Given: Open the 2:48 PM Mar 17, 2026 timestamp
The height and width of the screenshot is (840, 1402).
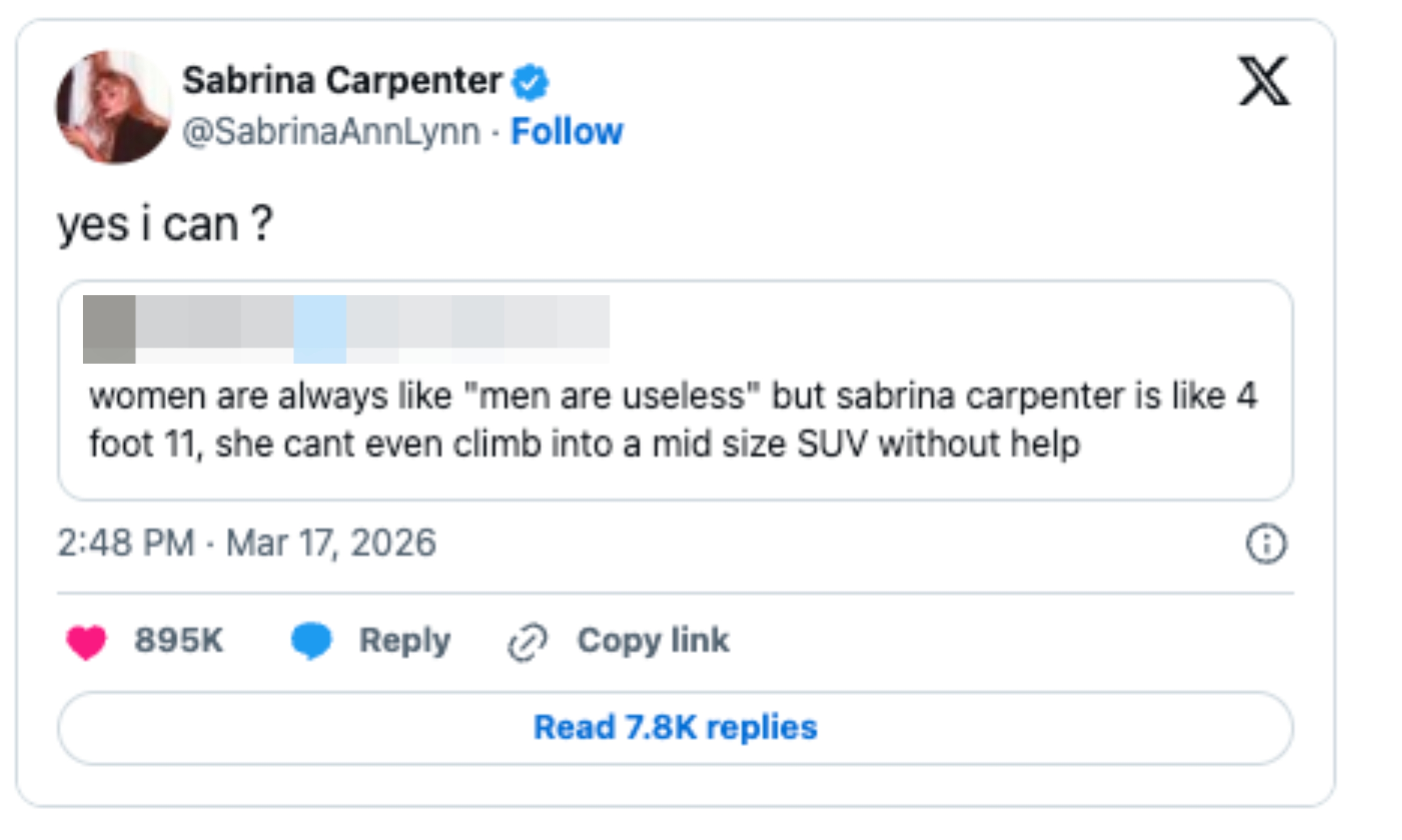Looking at the screenshot, I should [x=247, y=543].
